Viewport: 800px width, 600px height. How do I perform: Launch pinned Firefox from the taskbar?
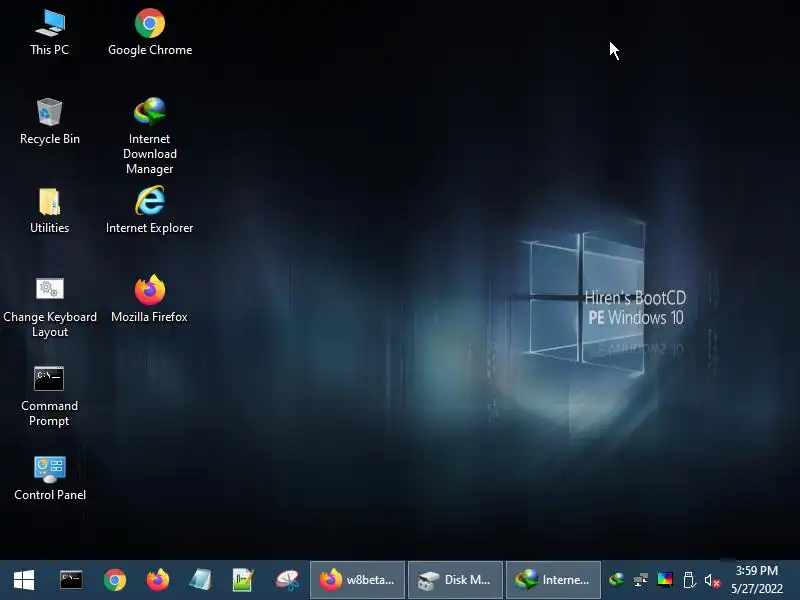point(158,580)
